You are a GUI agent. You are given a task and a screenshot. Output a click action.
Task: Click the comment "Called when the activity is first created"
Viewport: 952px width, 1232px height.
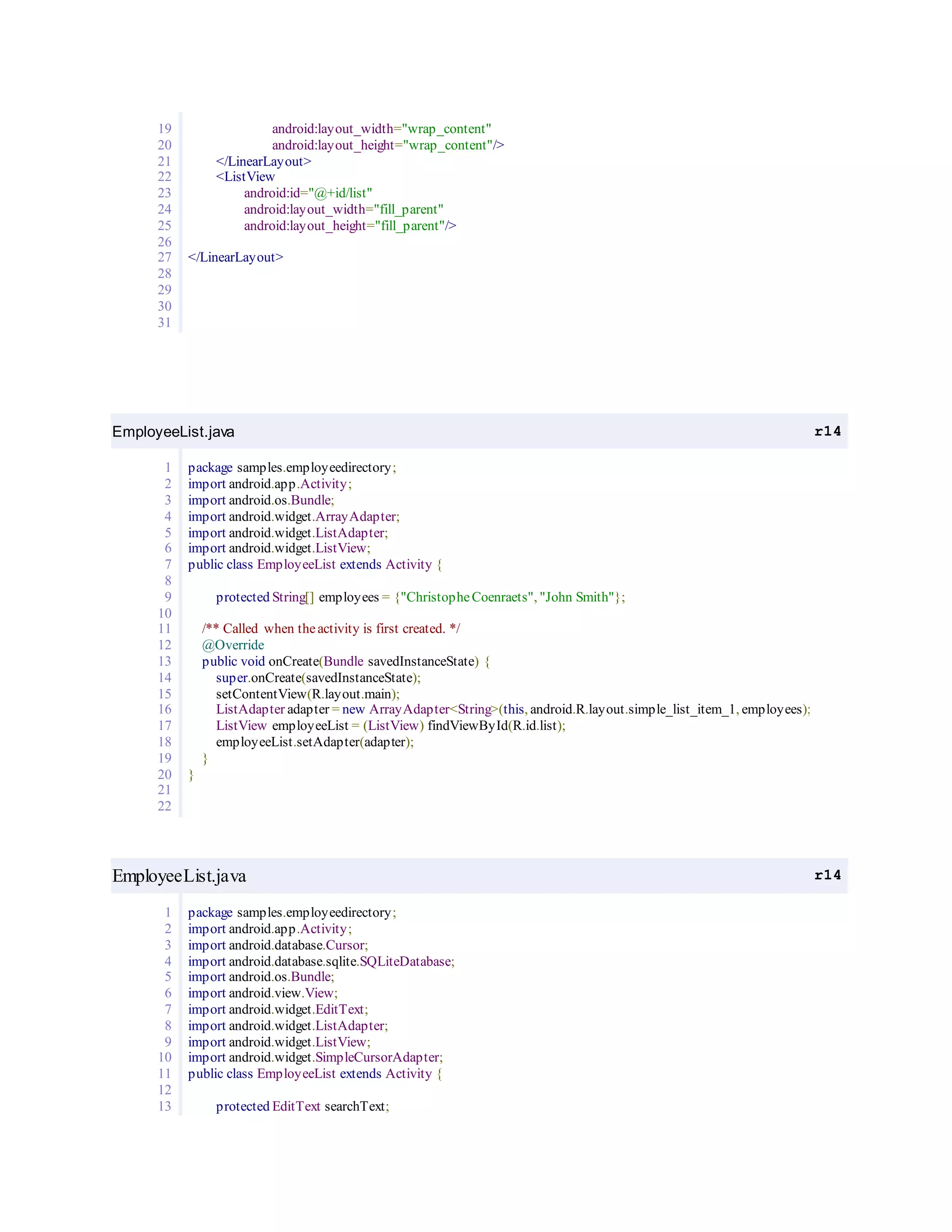coord(331,629)
